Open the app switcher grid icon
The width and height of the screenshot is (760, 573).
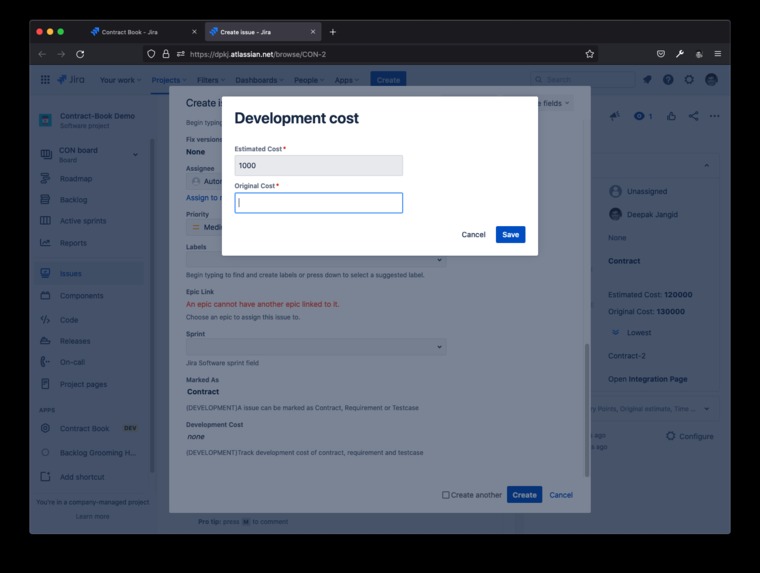click(45, 80)
